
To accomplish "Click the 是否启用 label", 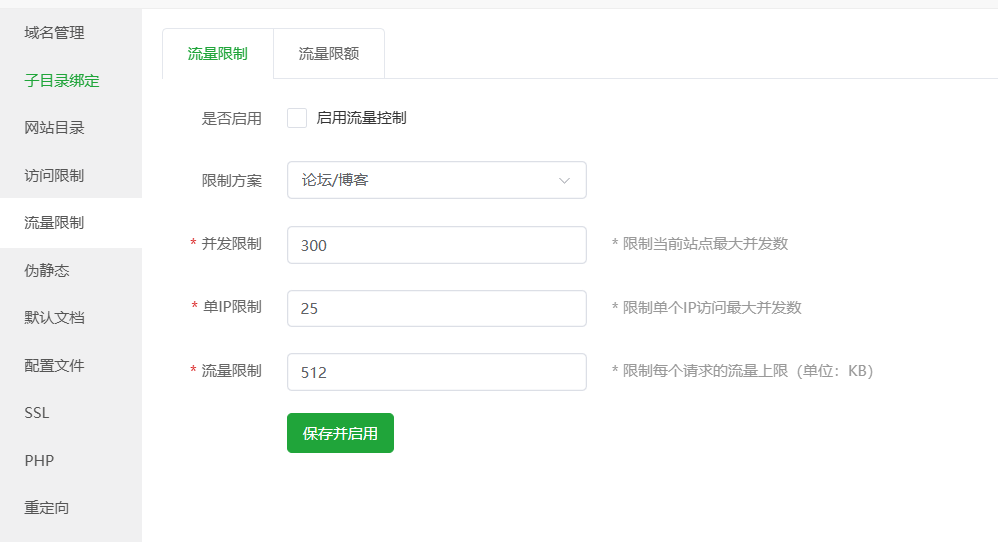I will [232, 119].
